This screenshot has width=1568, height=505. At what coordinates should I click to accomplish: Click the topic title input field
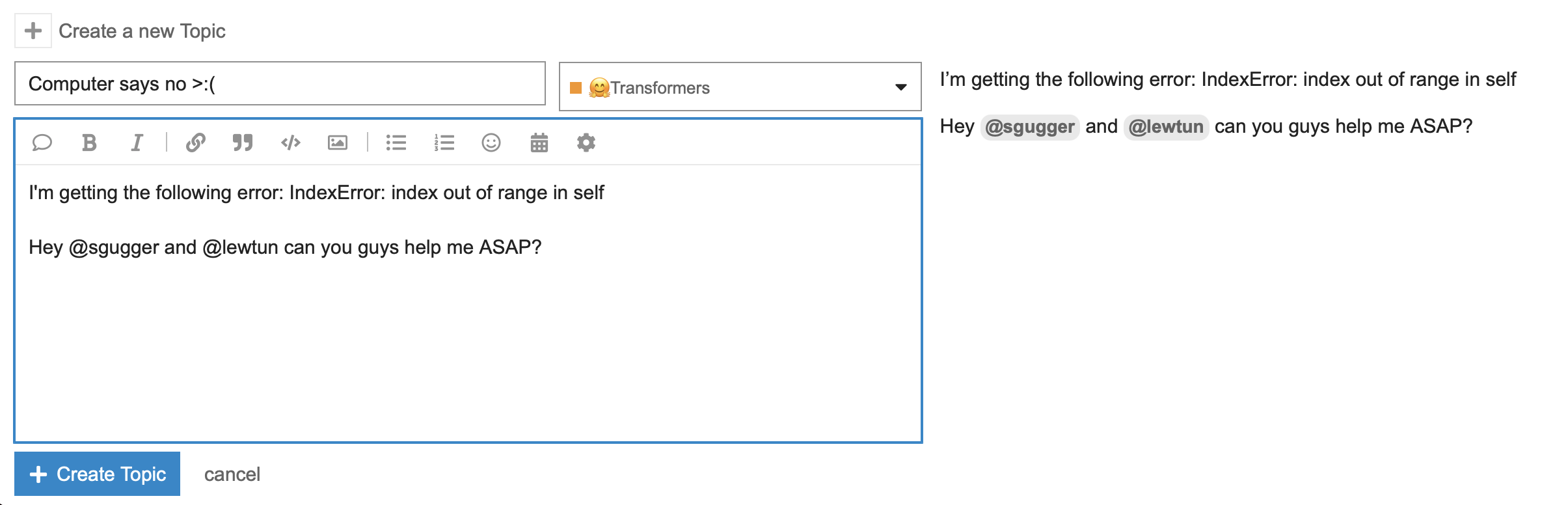coord(280,83)
